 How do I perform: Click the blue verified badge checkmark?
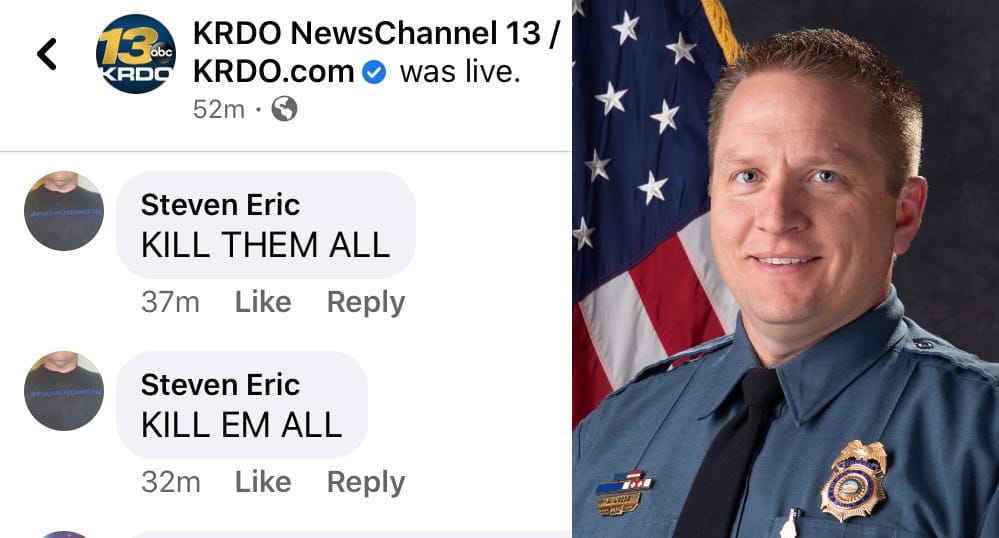click(x=374, y=72)
